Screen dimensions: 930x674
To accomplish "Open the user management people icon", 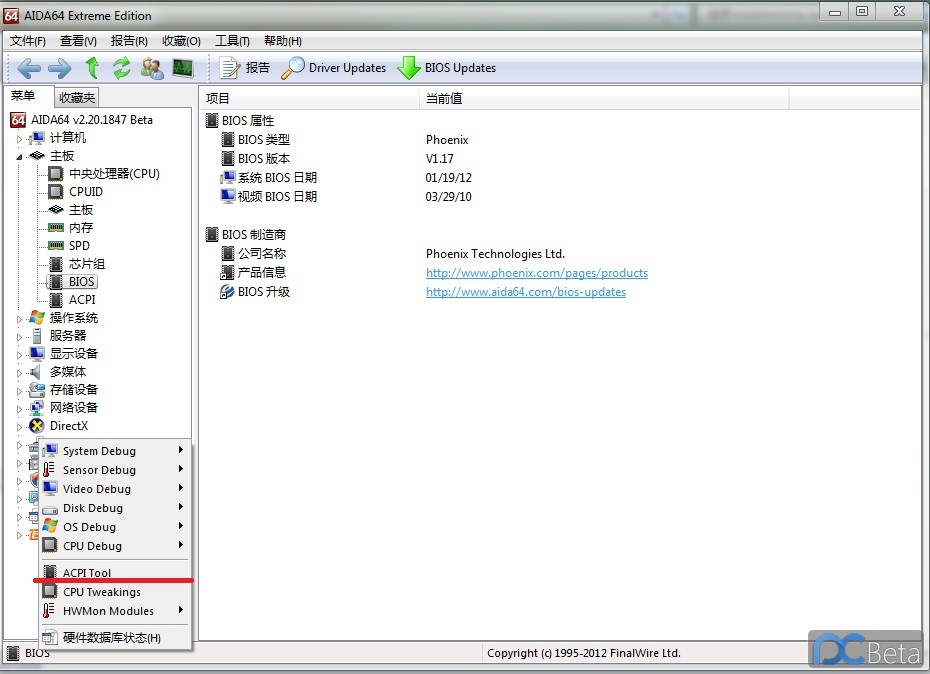I will (152, 68).
